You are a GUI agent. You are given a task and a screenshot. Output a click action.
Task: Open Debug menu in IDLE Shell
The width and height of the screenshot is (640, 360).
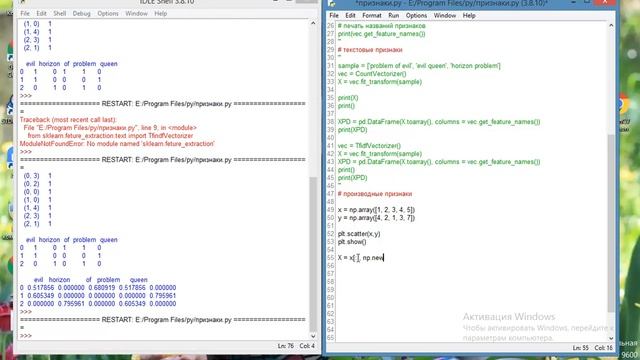click(82, 13)
